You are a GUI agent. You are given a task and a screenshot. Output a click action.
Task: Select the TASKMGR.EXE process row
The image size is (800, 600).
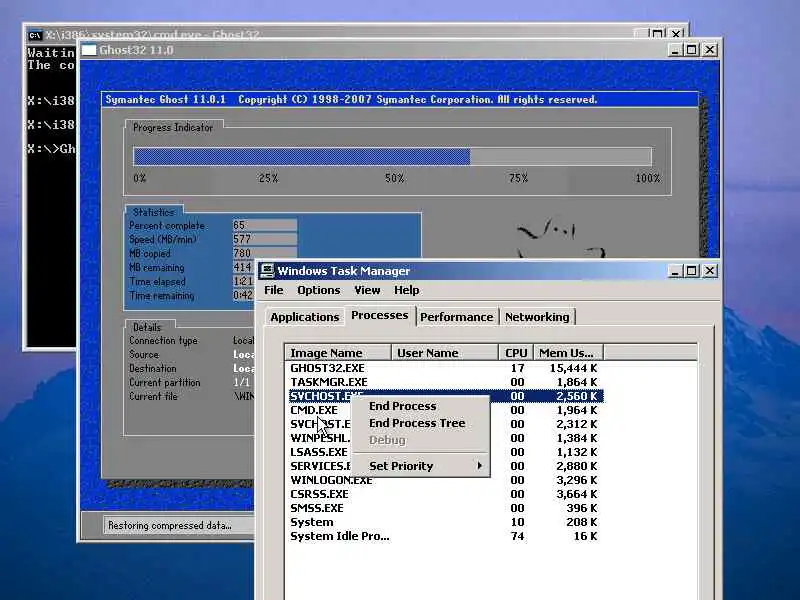click(x=444, y=382)
